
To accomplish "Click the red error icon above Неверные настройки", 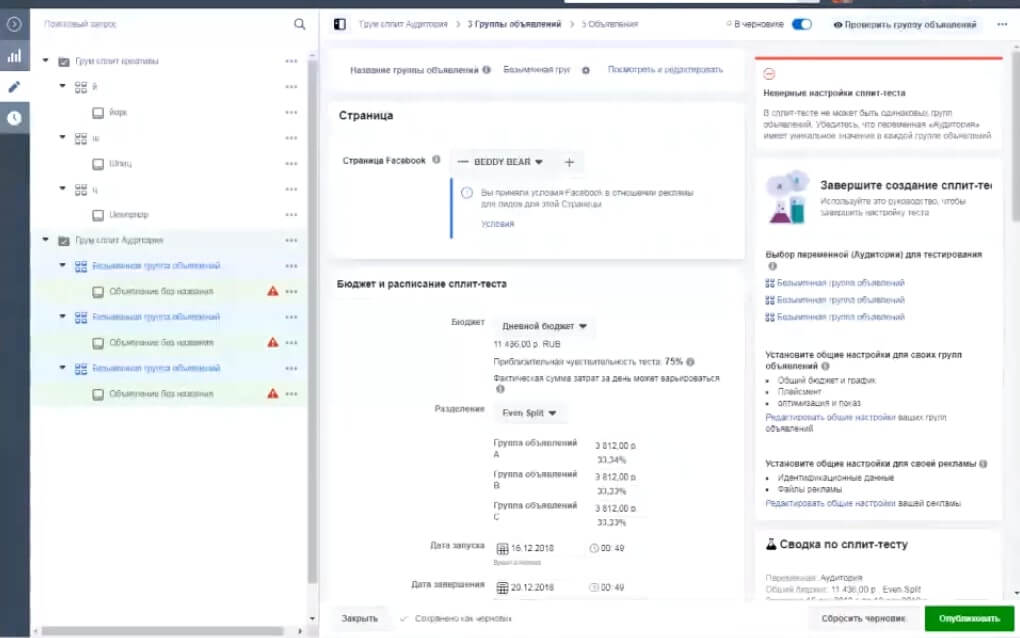I will click(x=769, y=73).
